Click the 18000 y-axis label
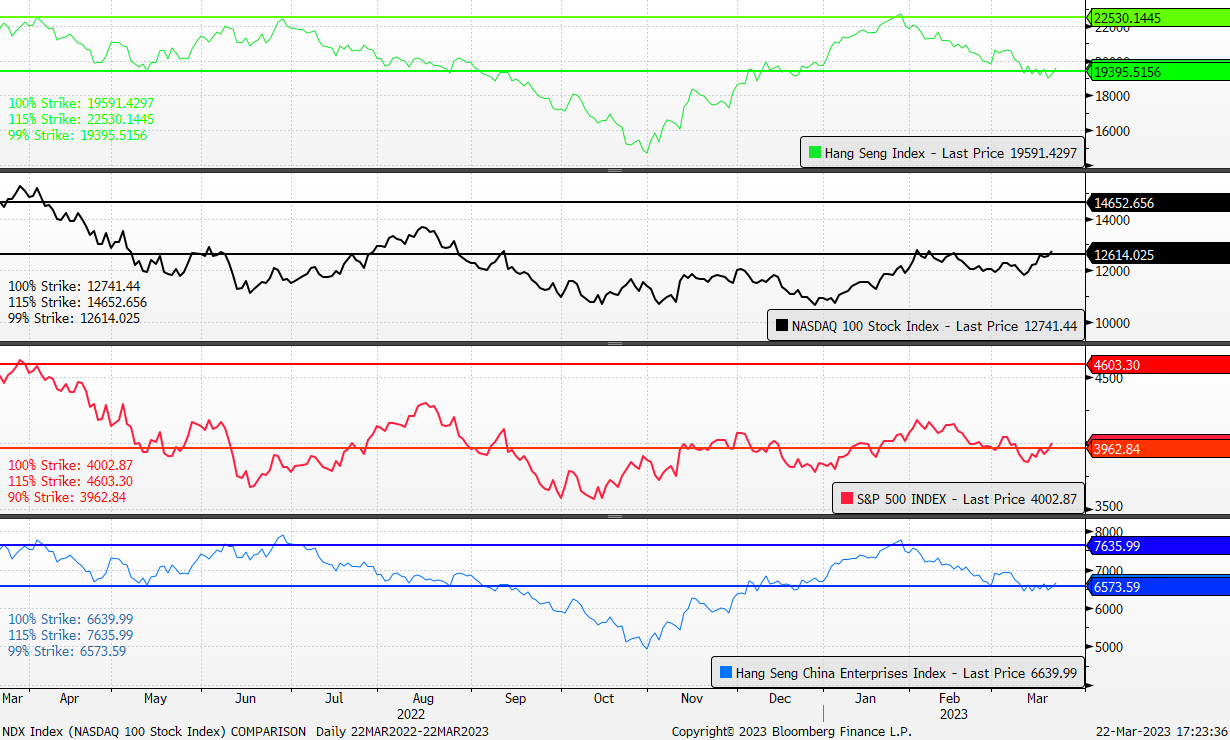This screenshot has width=1230, height=740. (1112, 96)
